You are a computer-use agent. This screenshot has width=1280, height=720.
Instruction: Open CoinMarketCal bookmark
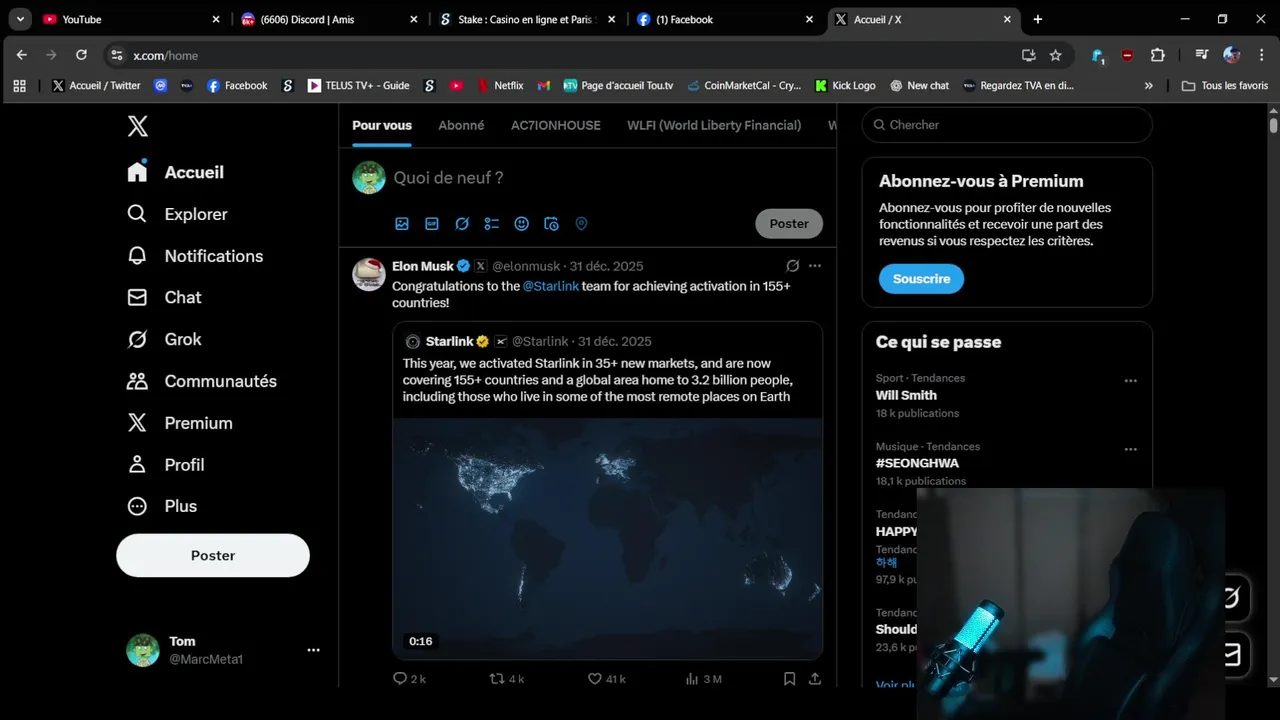(744, 86)
